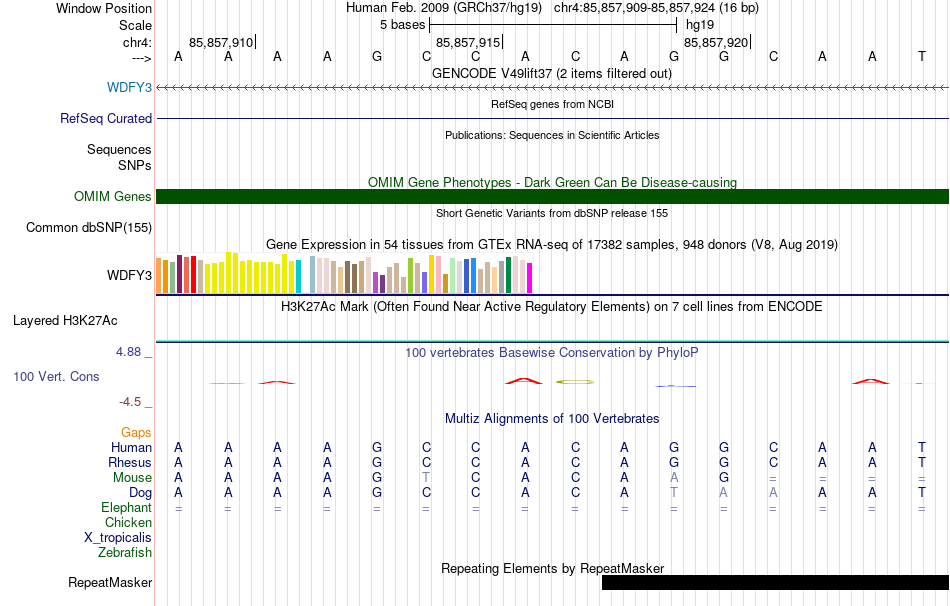The height and width of the screenshot is (606, 950).
Task: Select the first orange GTEx tissue bar
Action: tap(159, 276)
